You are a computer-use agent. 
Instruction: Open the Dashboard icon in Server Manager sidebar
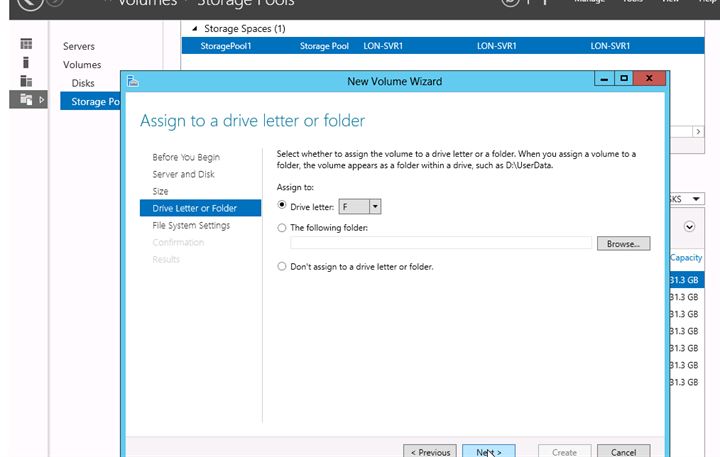coord(26,44)
